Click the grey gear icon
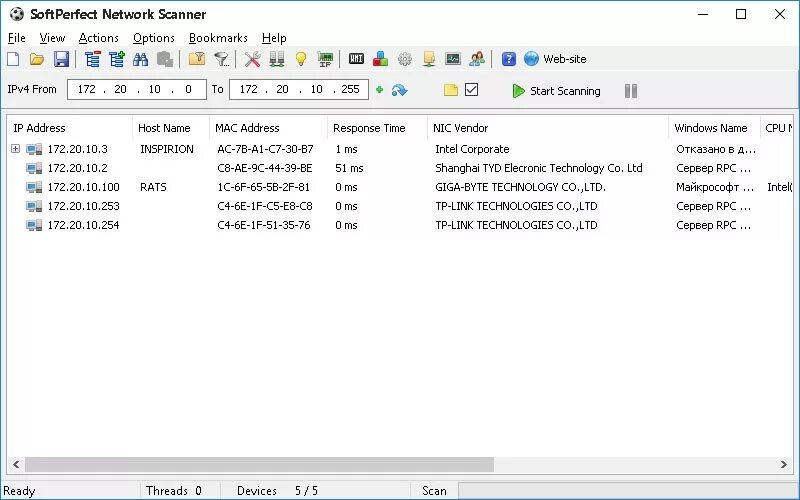Image resolution: width=800 pixels, height=500 pixels. 405,59
